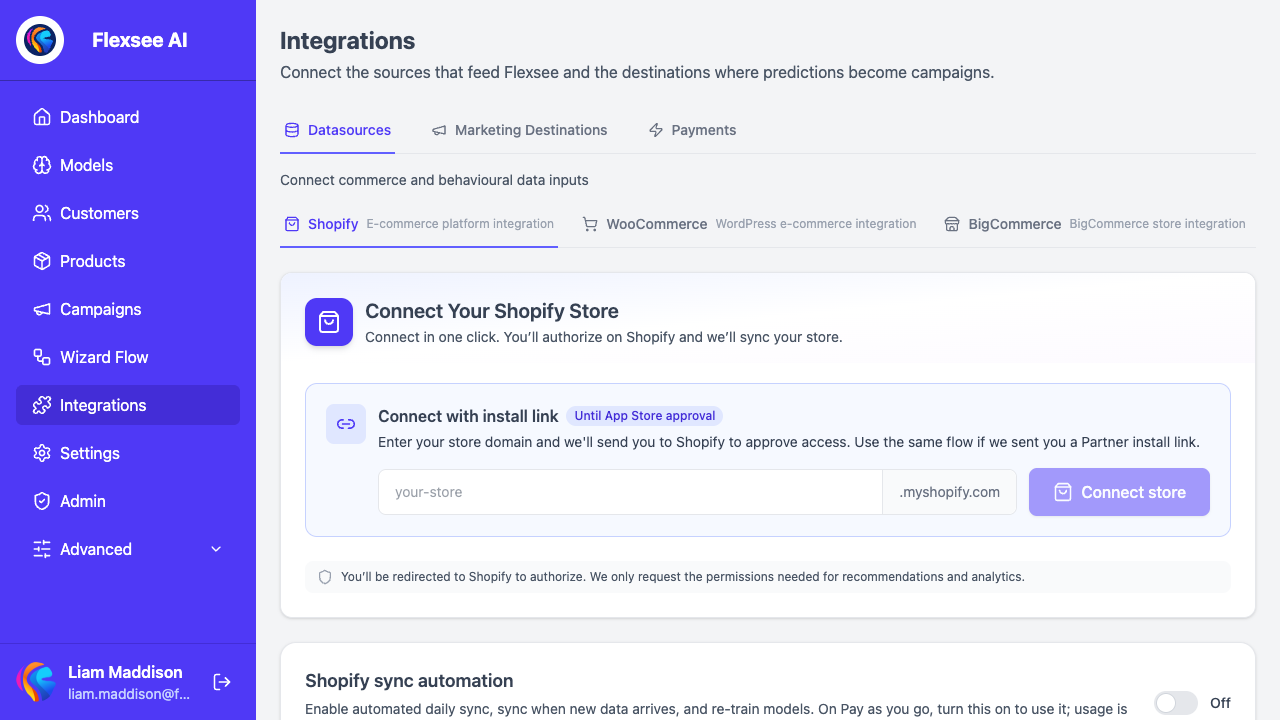Image resolution: width=1280 pixels, height=720 pixels.
Task: Click the Flexsee AI logo icon
Action: click(x=40, y=40)
